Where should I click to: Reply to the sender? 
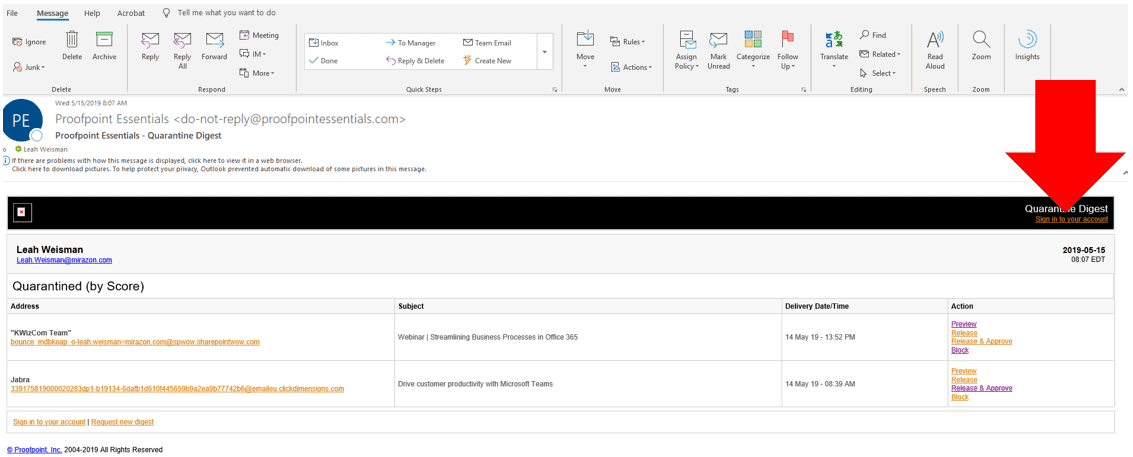click(x=150, y=45)
